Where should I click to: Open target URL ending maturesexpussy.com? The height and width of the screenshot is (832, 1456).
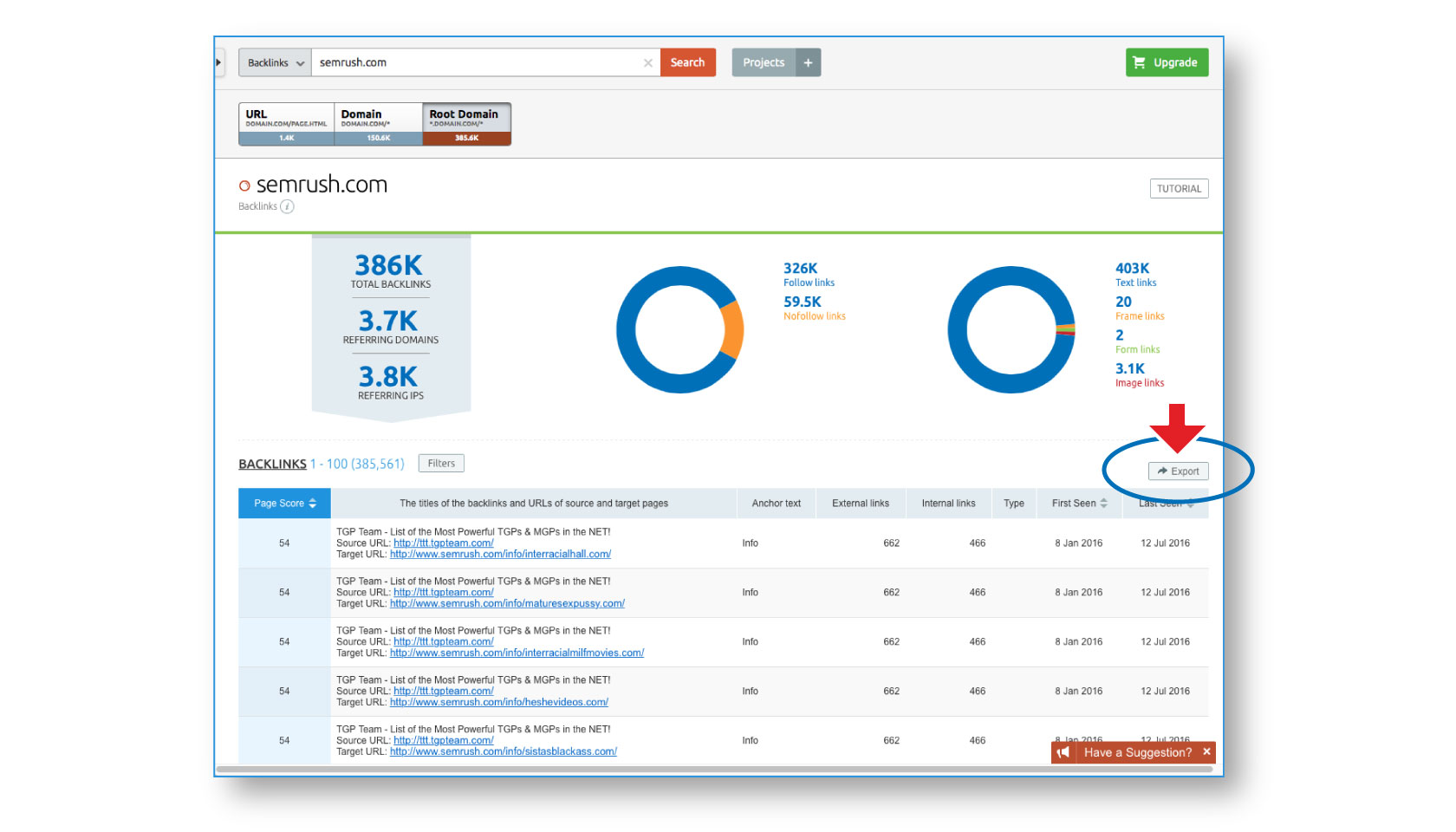tap(507, 604)
